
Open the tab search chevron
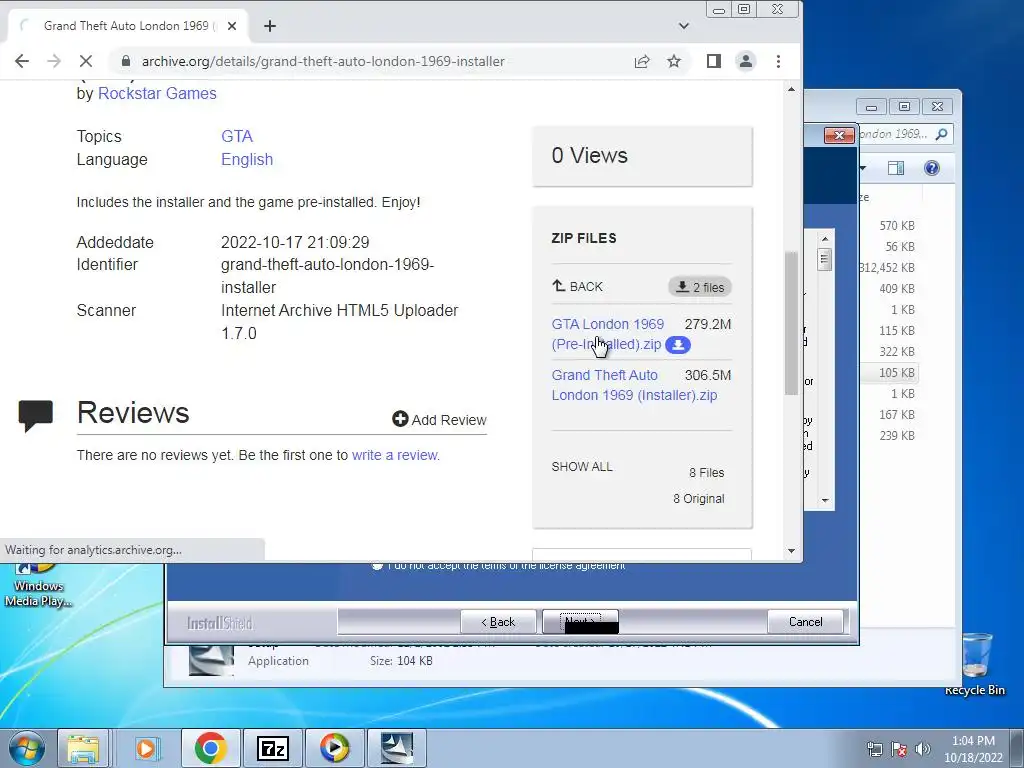click(x=684, y=26)
